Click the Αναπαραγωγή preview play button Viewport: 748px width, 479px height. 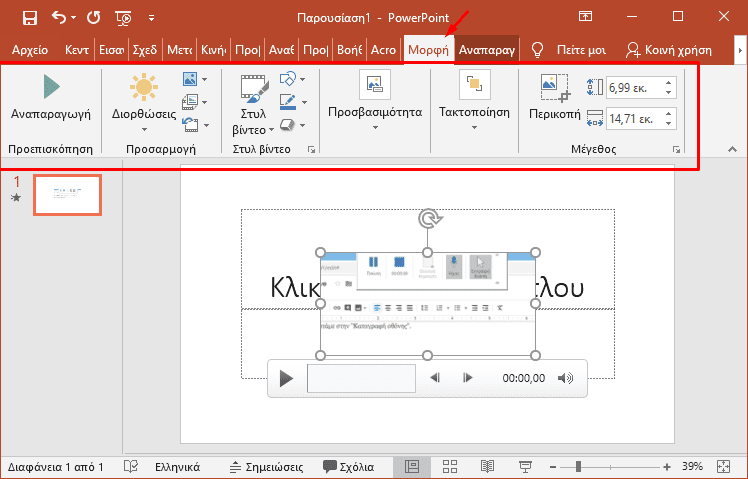pos(51,96)
